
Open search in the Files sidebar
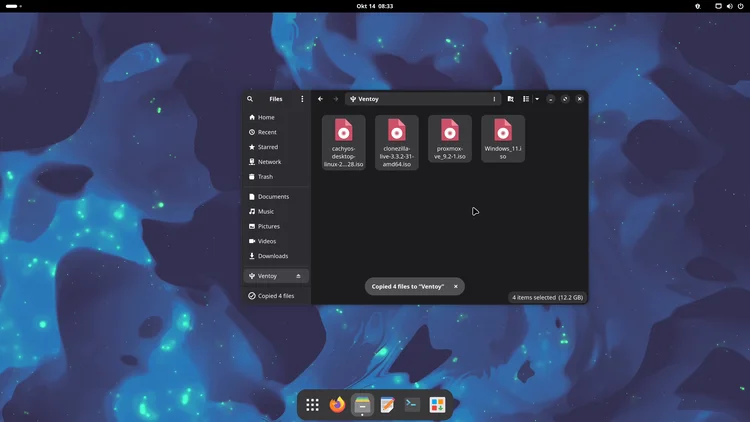pyautogui.click(x=250, y=99)
